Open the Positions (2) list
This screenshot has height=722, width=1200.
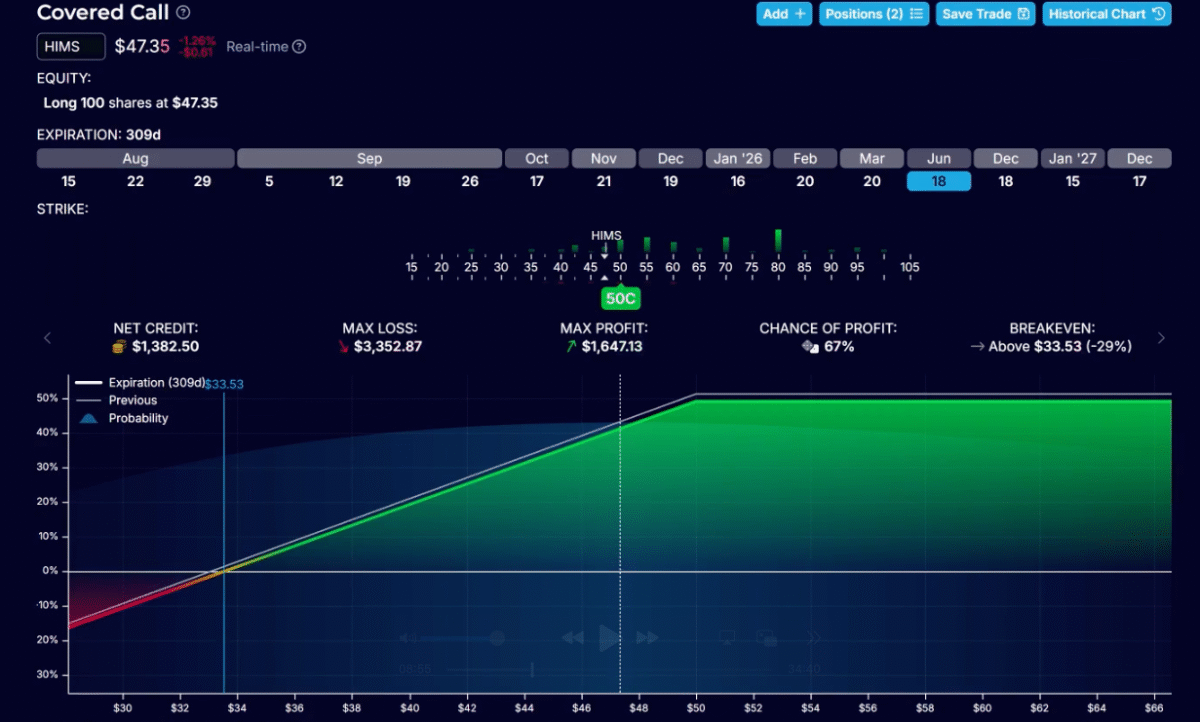tap(875, 14)
